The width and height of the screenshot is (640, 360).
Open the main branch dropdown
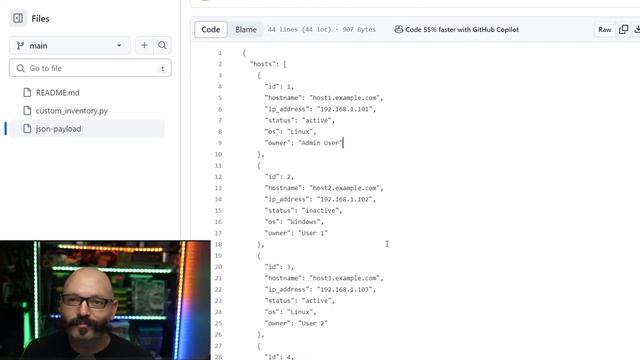[70, 45]
